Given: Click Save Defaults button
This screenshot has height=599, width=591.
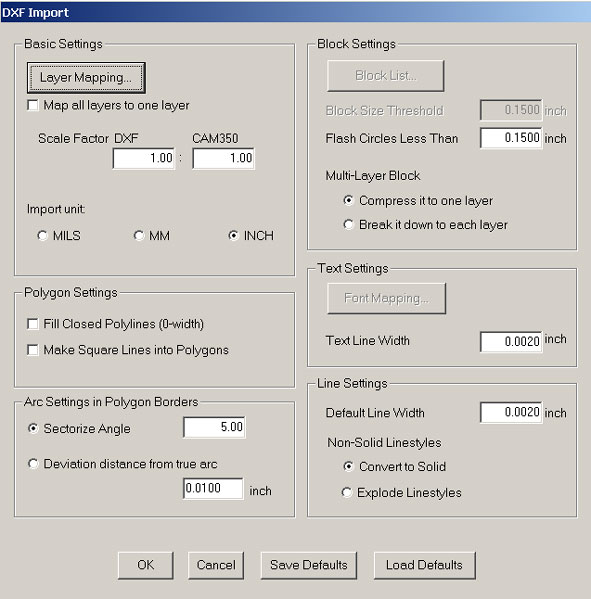Looking at the screenshot, I should 309,565.
